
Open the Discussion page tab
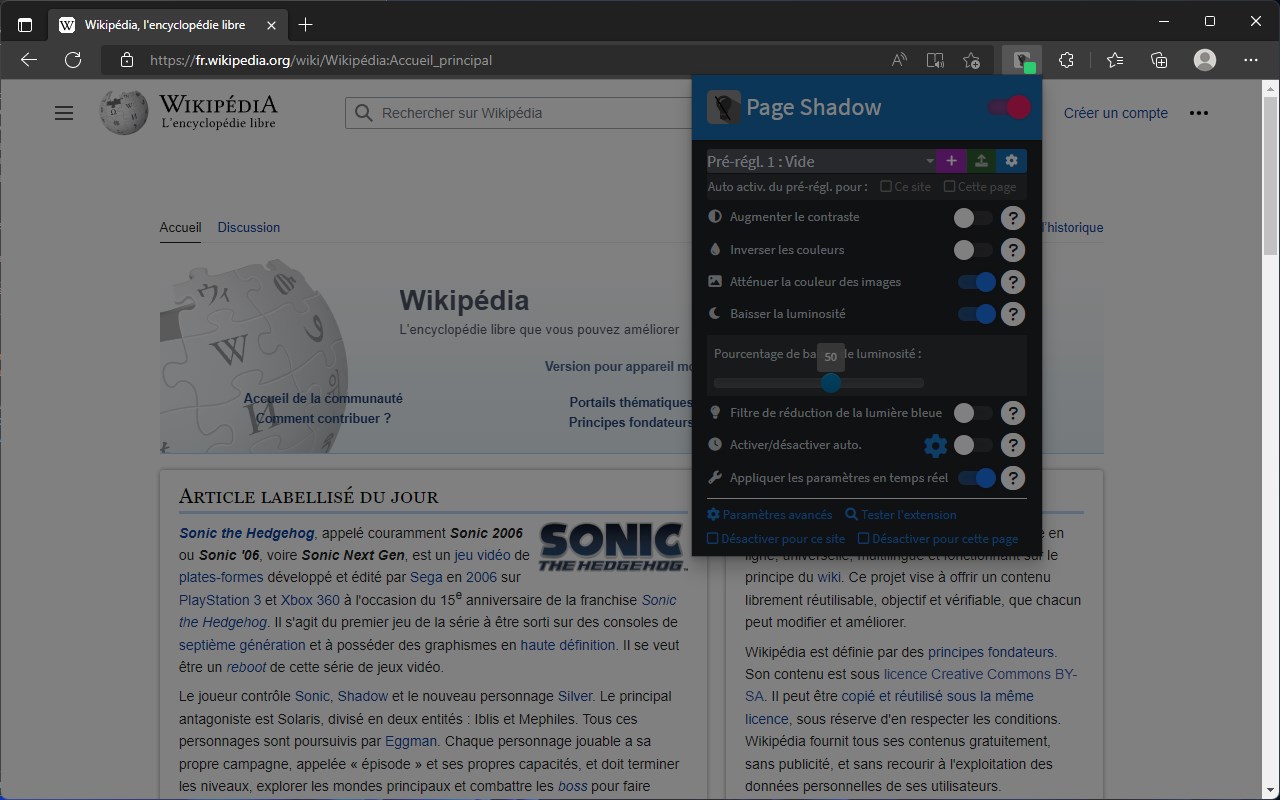pyautogui.click(x=249, y=227)
